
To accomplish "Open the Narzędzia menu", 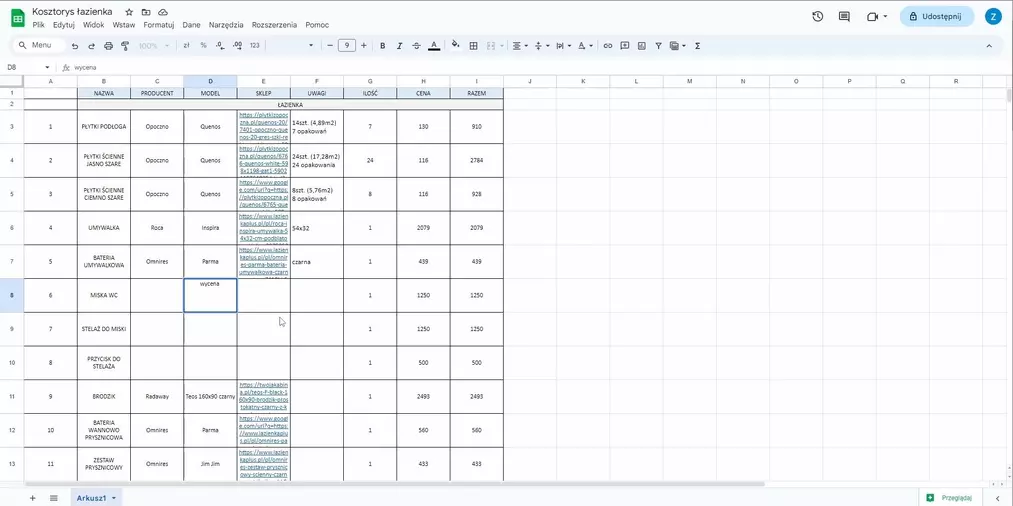I will [x=226, y=25].
